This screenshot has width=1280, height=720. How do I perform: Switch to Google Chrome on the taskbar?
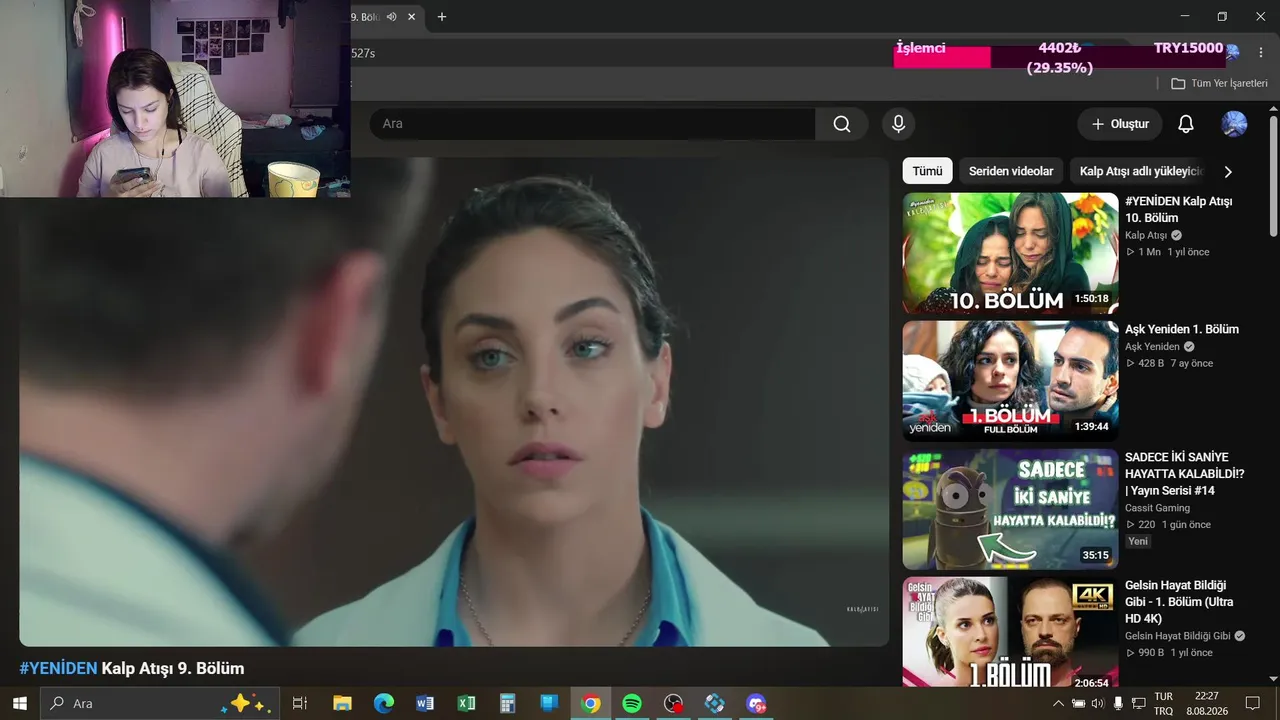591,703
